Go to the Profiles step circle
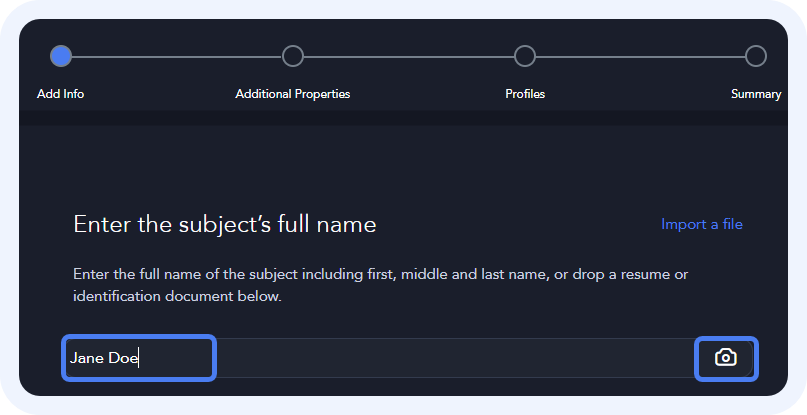This screenshot has width=807, height=415. click(x=525, y=56)
